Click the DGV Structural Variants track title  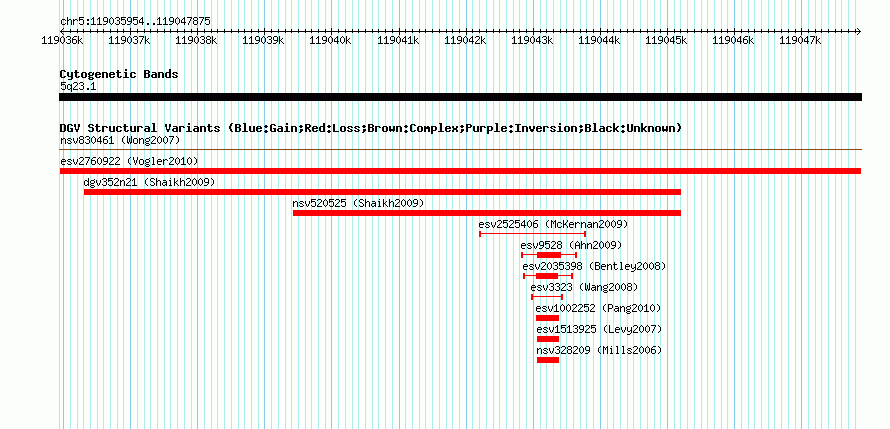tap(371, 128)
